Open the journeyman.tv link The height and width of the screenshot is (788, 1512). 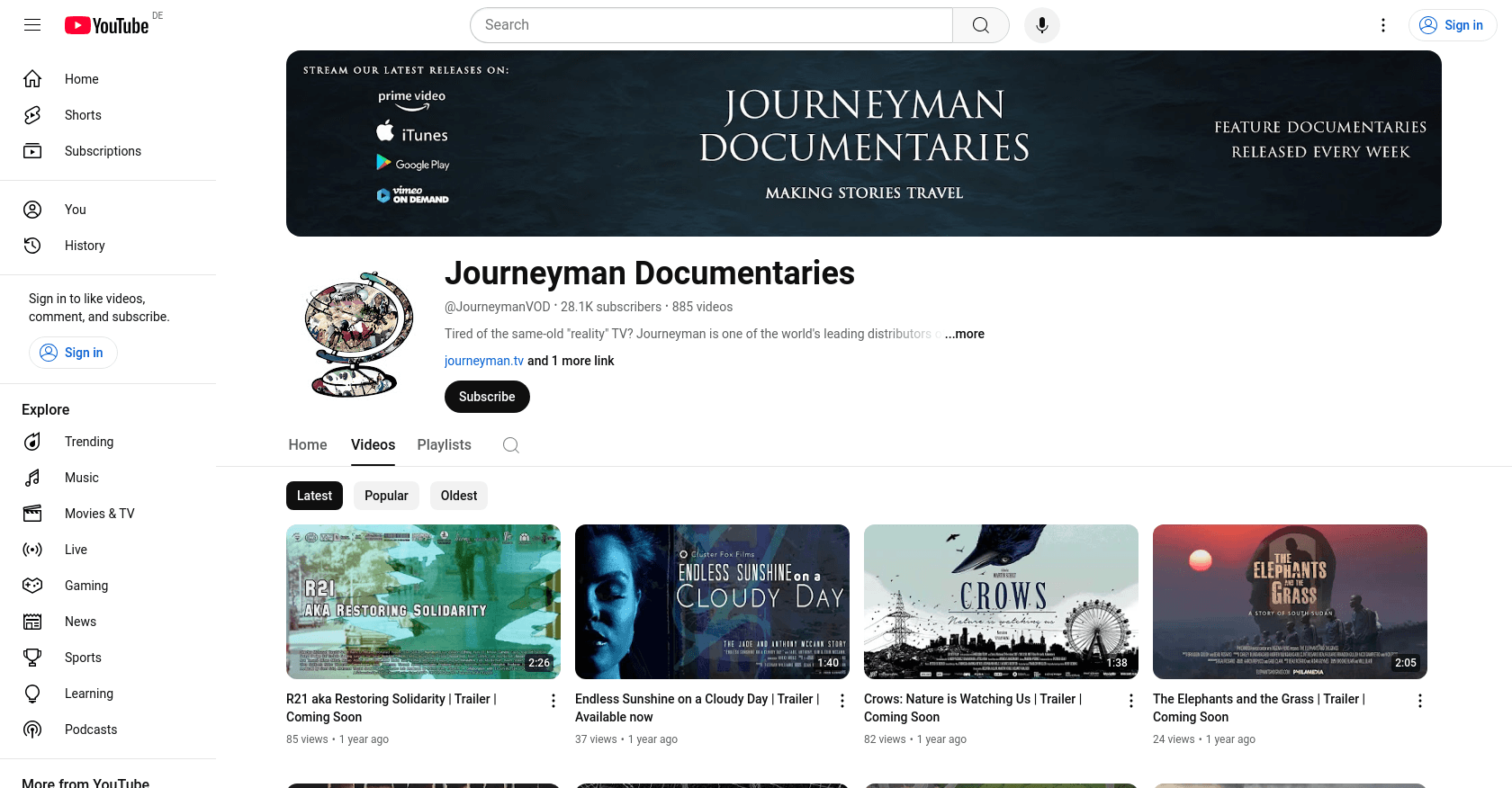point(483,361)
